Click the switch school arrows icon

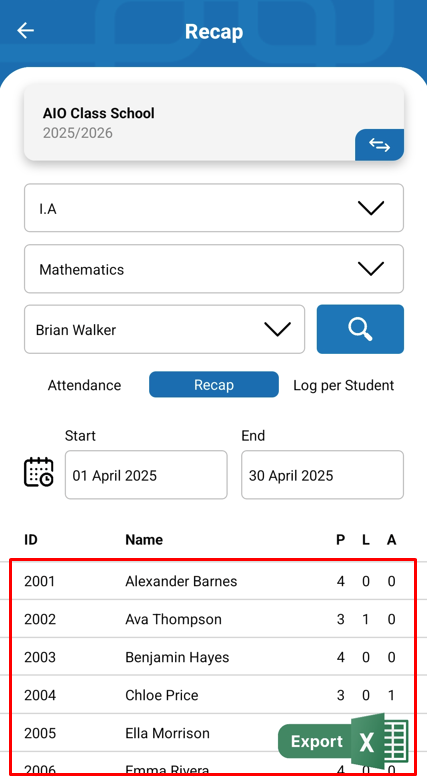click(x=380, y=145)
